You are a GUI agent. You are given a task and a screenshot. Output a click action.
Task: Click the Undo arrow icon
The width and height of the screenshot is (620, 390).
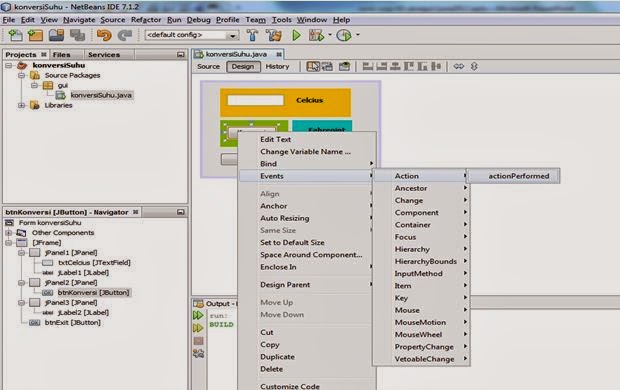pyautogui.click(x=104, y=36)
